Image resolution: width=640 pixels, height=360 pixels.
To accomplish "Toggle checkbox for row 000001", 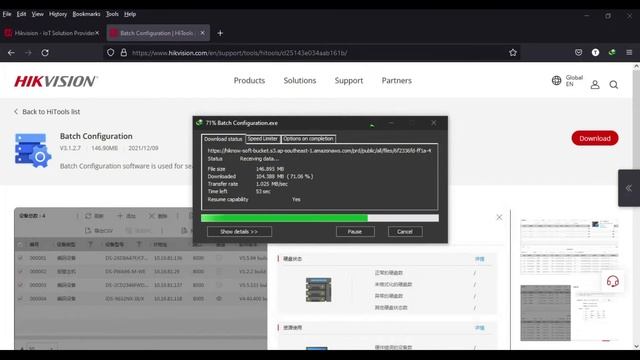I will click(x=20, y=258).
